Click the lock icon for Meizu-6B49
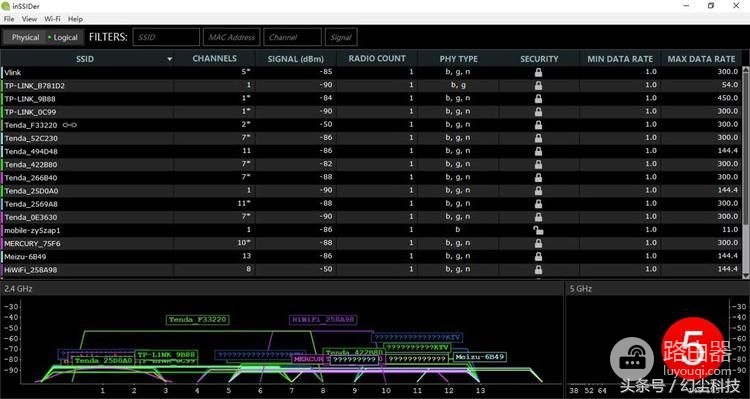The height and width of the screenshot is (399, 750). point(539,256)
